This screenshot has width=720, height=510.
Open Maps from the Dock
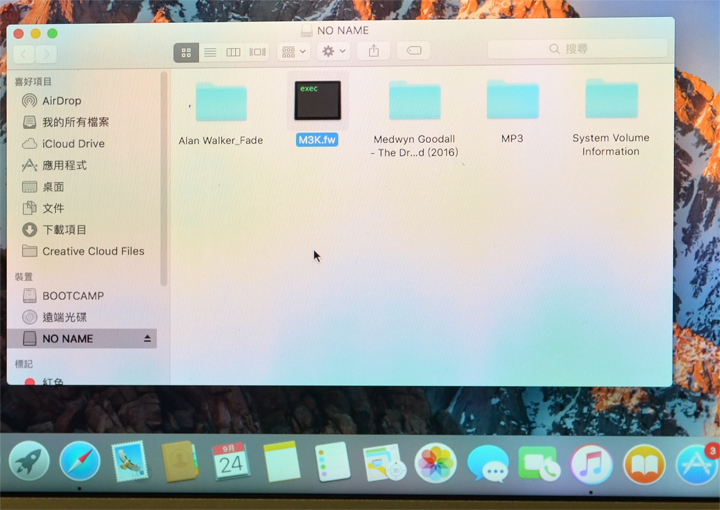pyautogui.click(x=383, y=462)
